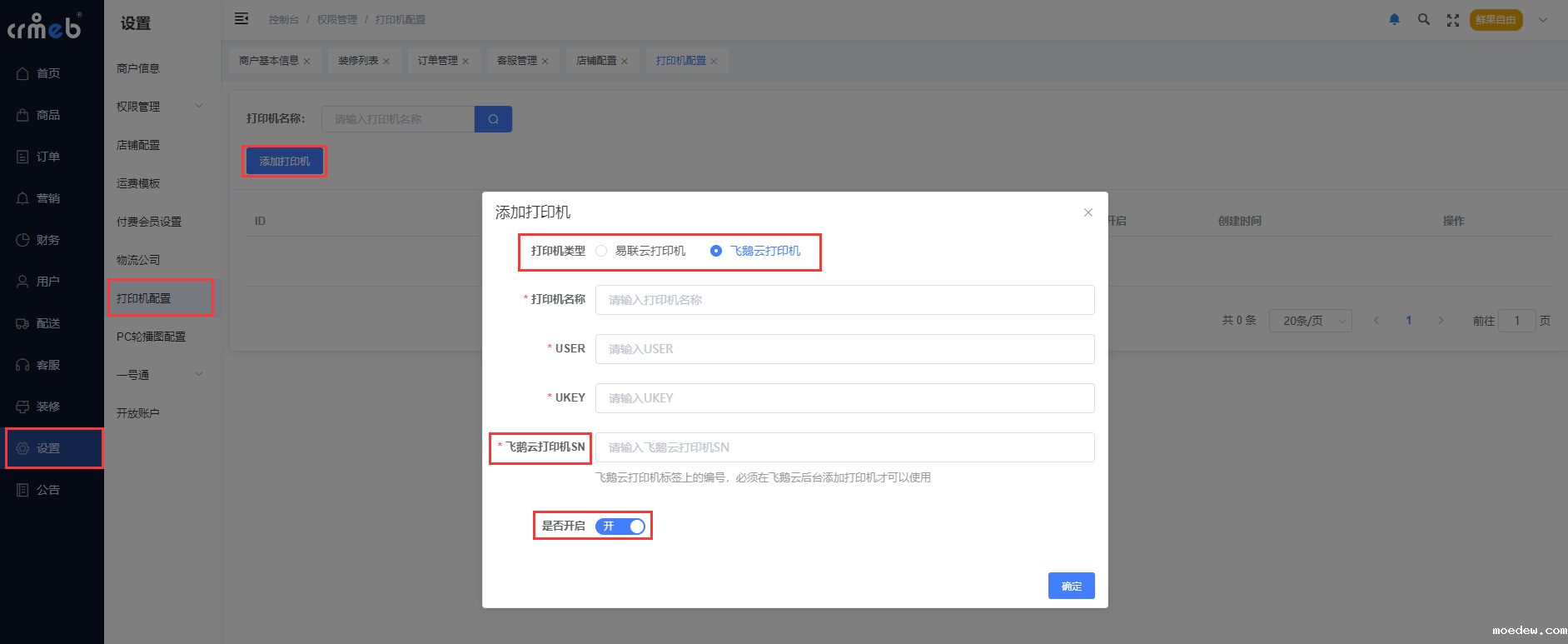Collapse sidebar with the hamburger icon
1568x644 pixels.
(x=241, y=18)
